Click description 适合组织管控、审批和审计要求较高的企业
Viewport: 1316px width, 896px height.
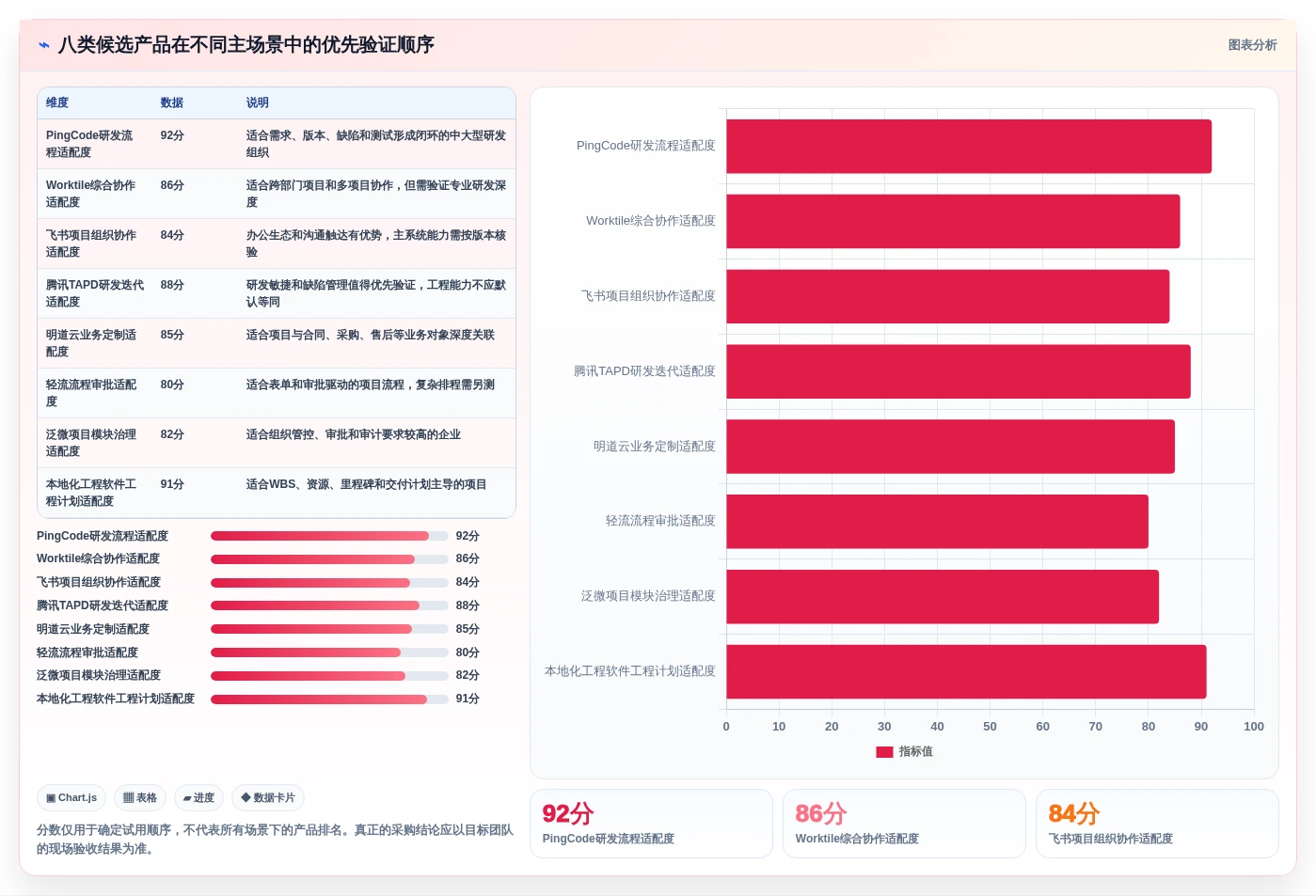point(354,434)
